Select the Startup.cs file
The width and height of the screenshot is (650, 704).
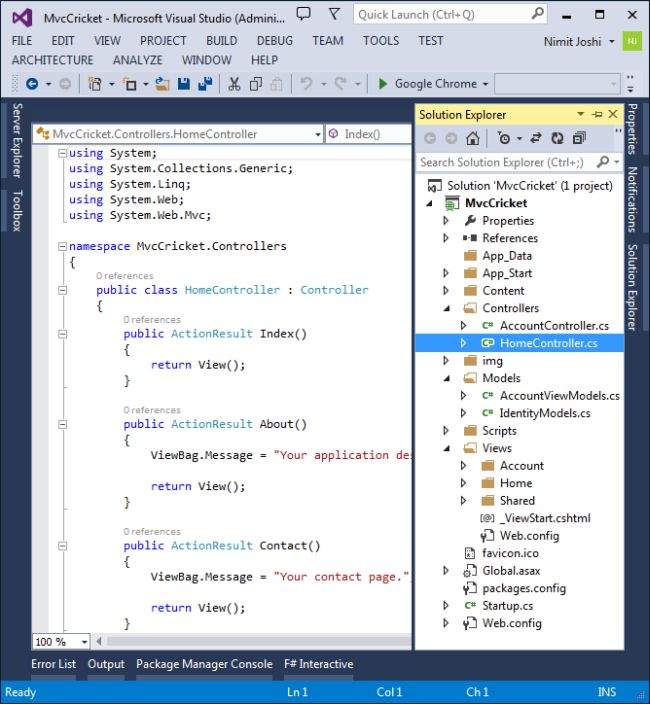click(508, 606)
